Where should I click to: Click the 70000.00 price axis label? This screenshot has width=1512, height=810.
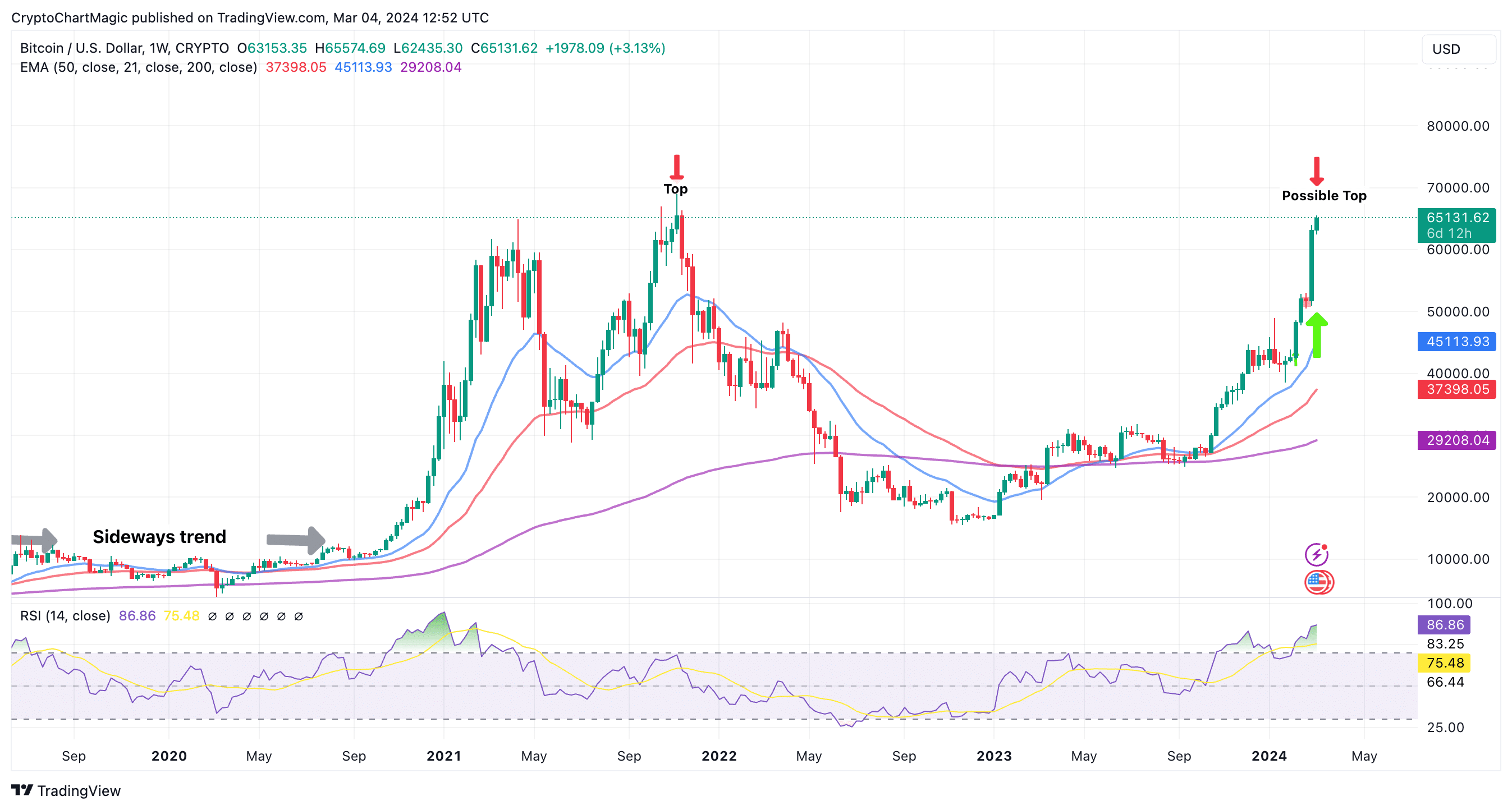point(1458,188)
